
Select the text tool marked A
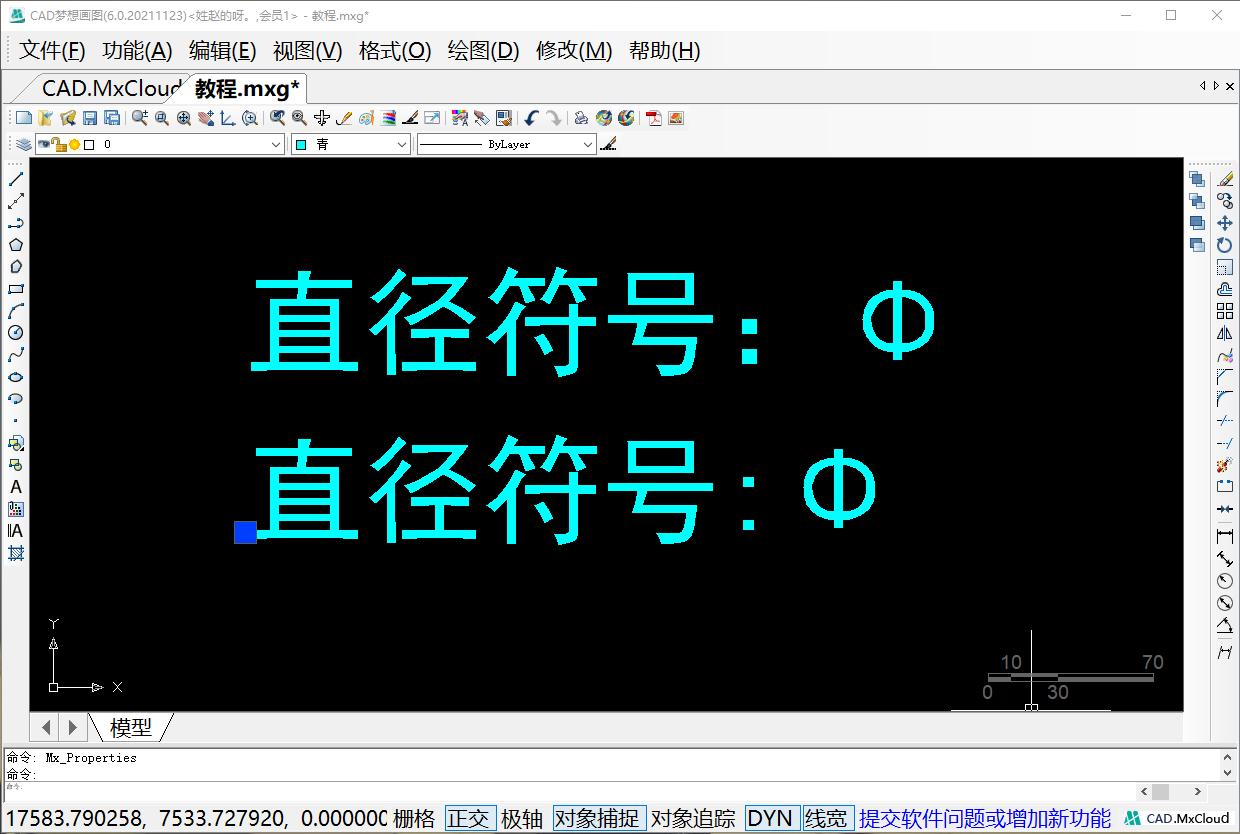(x=14, y=487)
